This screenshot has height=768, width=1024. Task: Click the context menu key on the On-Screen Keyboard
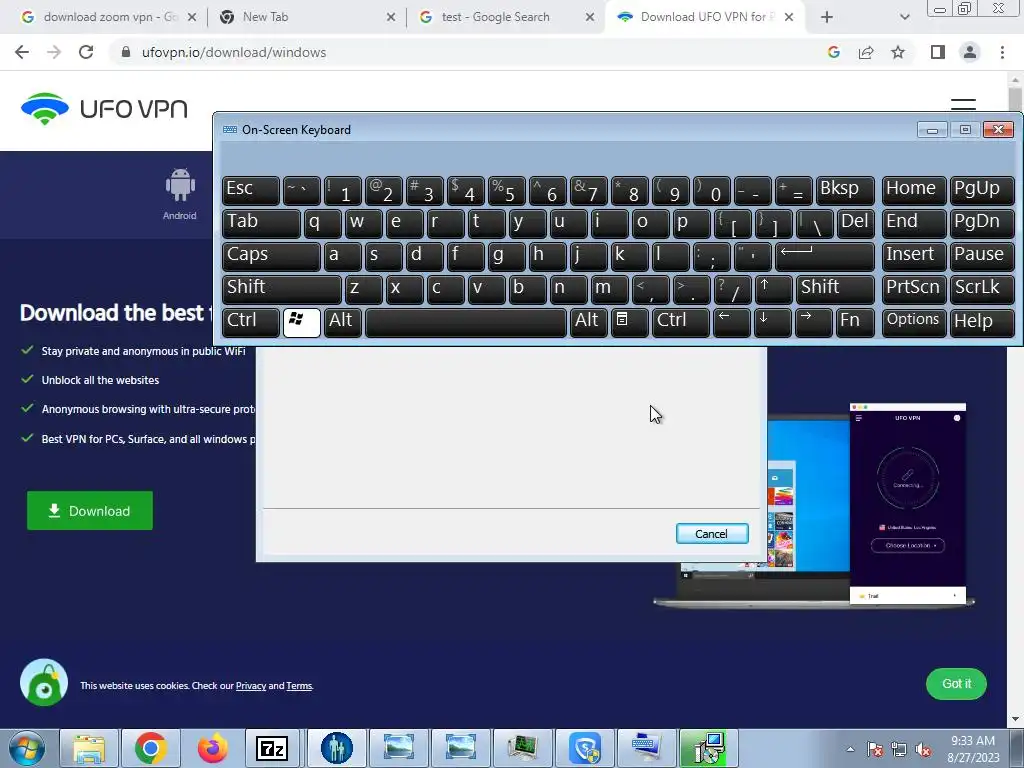(629, 323)
